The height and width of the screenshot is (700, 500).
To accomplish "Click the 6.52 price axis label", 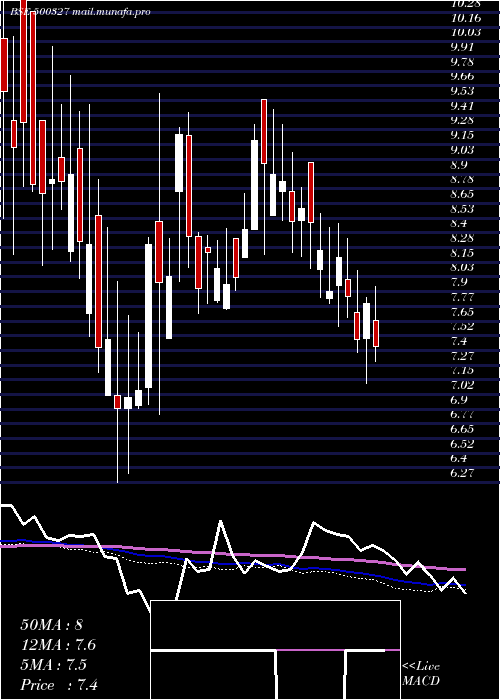I will pos(462,444).
